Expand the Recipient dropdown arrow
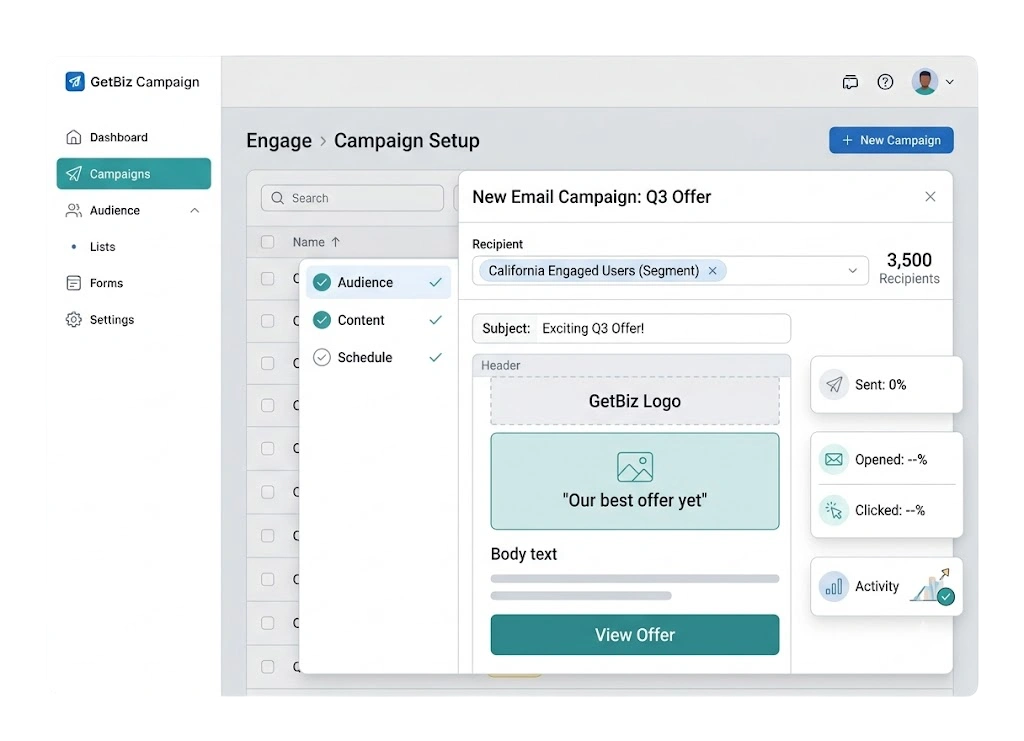The width and height of the screenshot is (1024, 741). tap(852, 270)
